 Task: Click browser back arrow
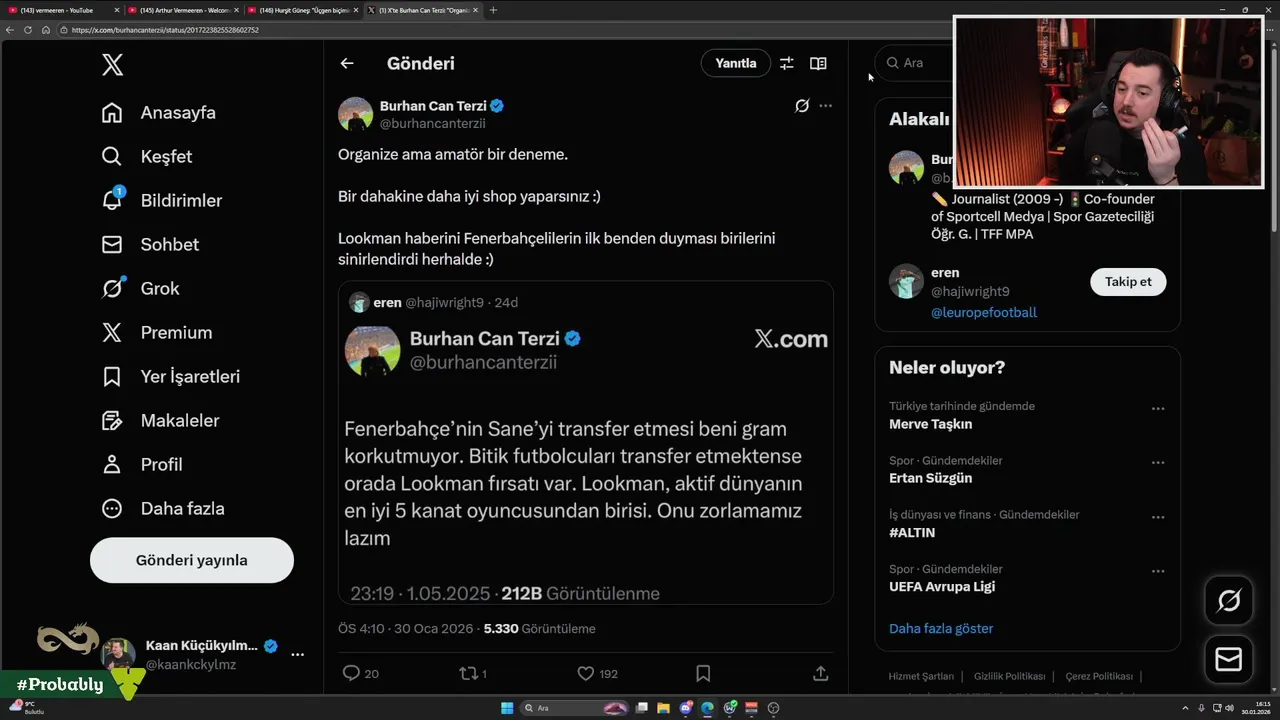[x=10, y=30]
